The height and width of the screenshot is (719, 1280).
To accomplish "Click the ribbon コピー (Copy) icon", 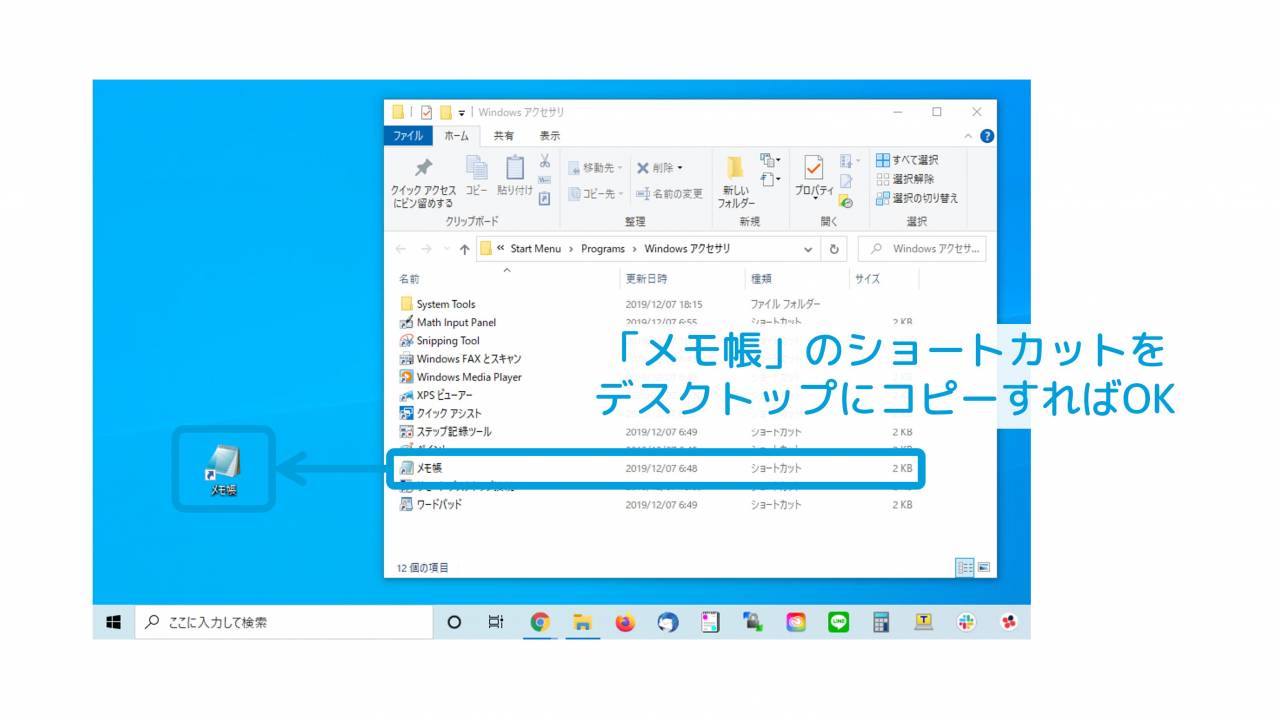I will pos(477,175).
